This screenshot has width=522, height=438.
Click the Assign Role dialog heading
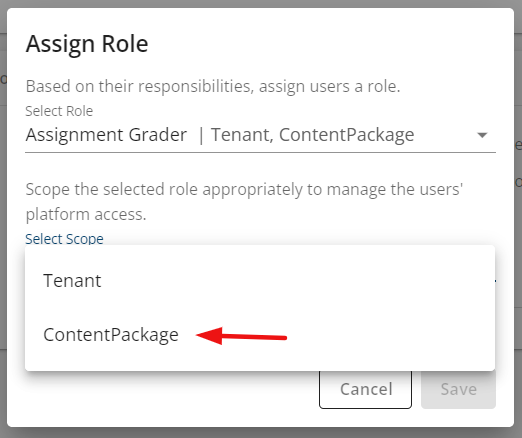tap(87, 44)
